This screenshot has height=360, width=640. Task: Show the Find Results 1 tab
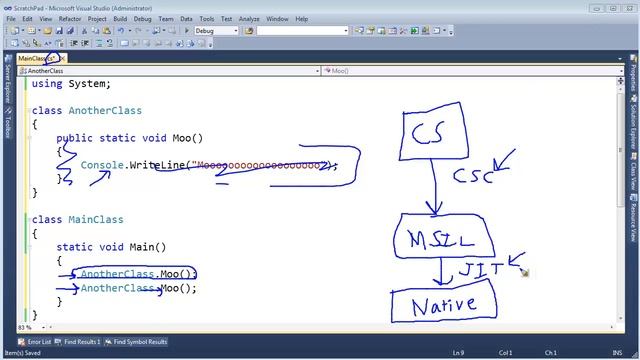[78, 342]
